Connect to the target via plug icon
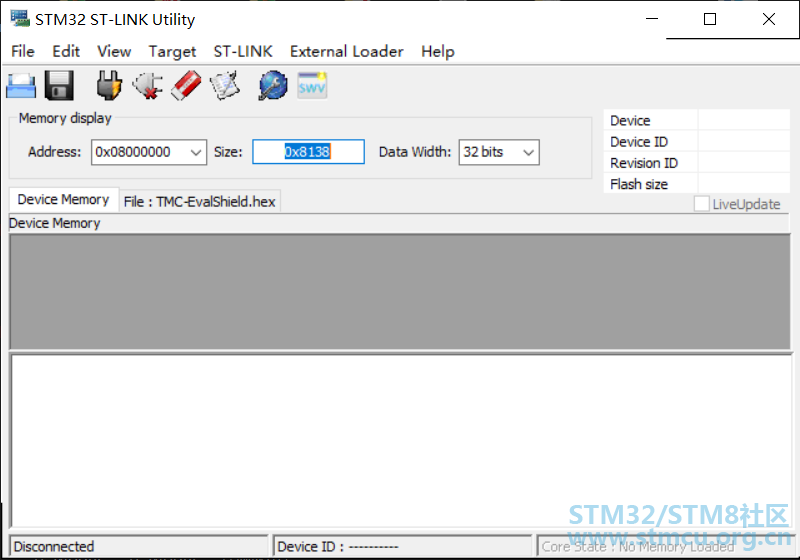Screen dimensions: 800x560 pos(109,85)
